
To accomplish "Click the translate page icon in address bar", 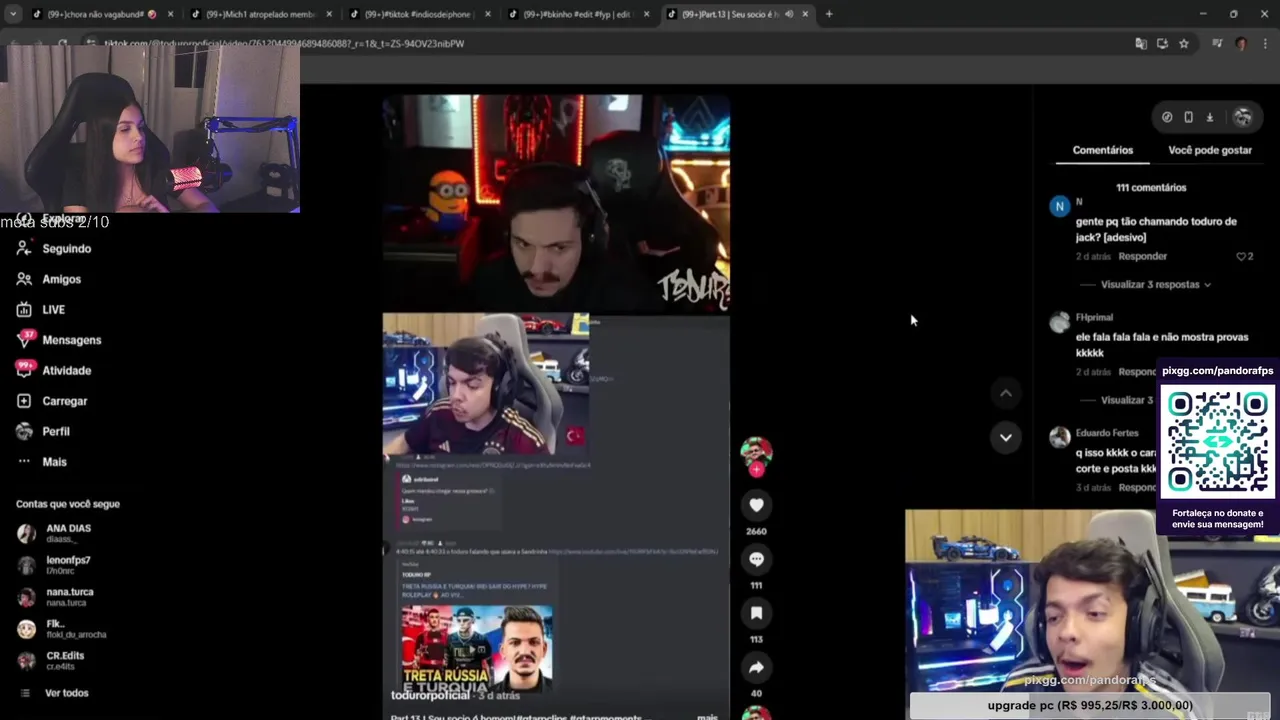I will [1141, 44].
